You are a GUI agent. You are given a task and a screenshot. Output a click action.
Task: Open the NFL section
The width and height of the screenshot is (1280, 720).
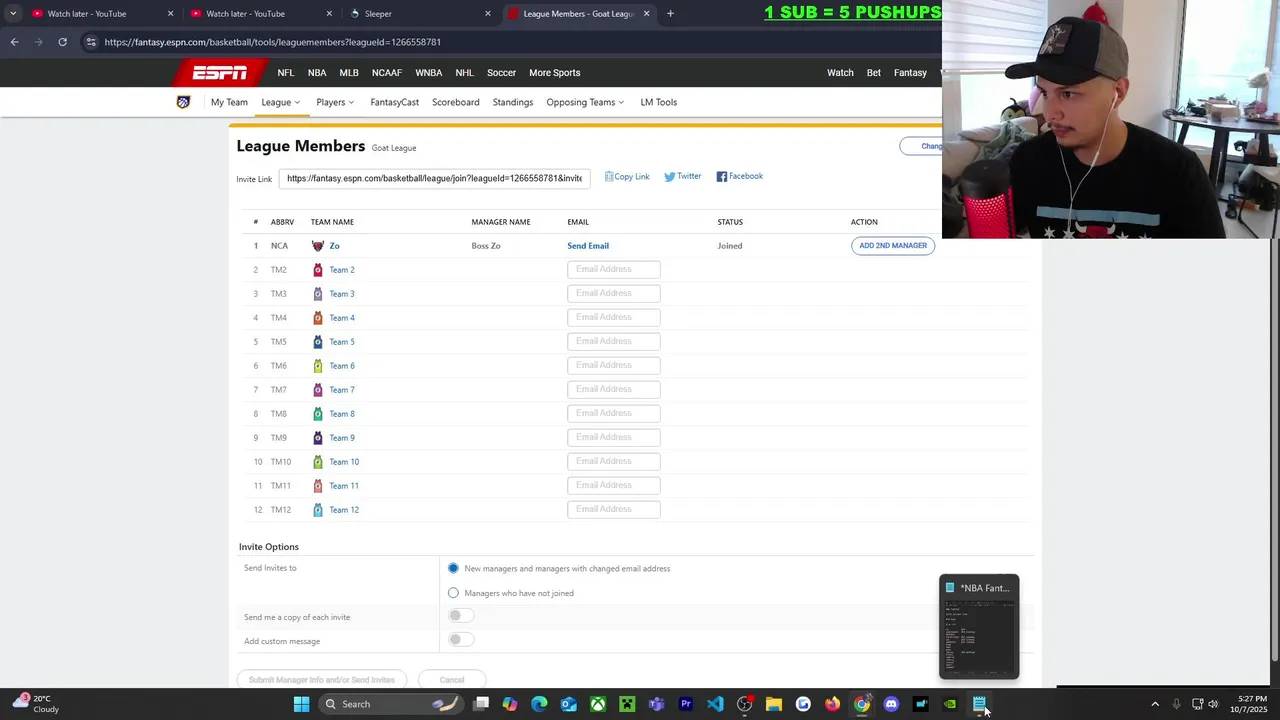pos(286,73)
